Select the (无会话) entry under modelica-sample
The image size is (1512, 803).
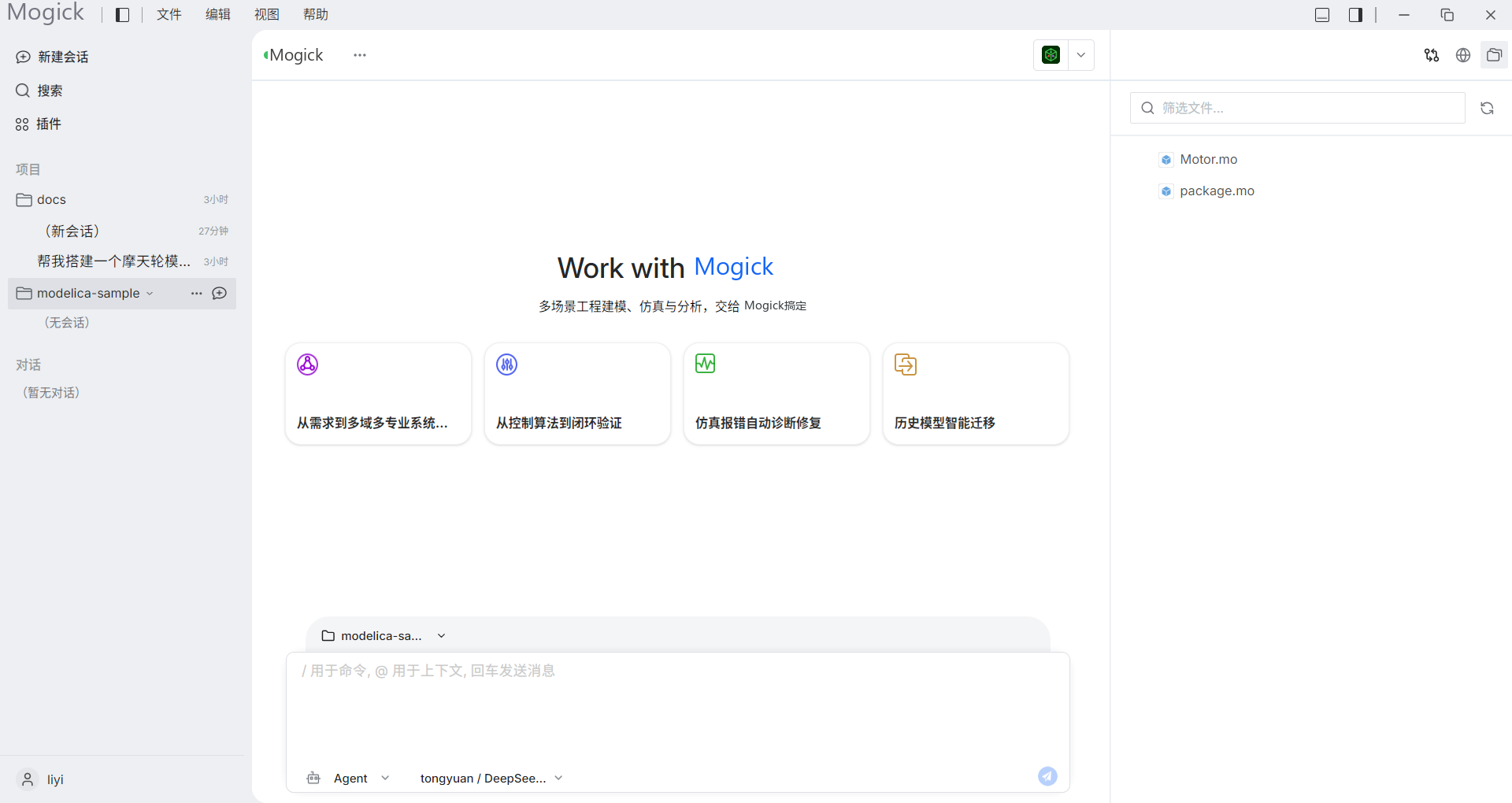(x=67, y=323)
